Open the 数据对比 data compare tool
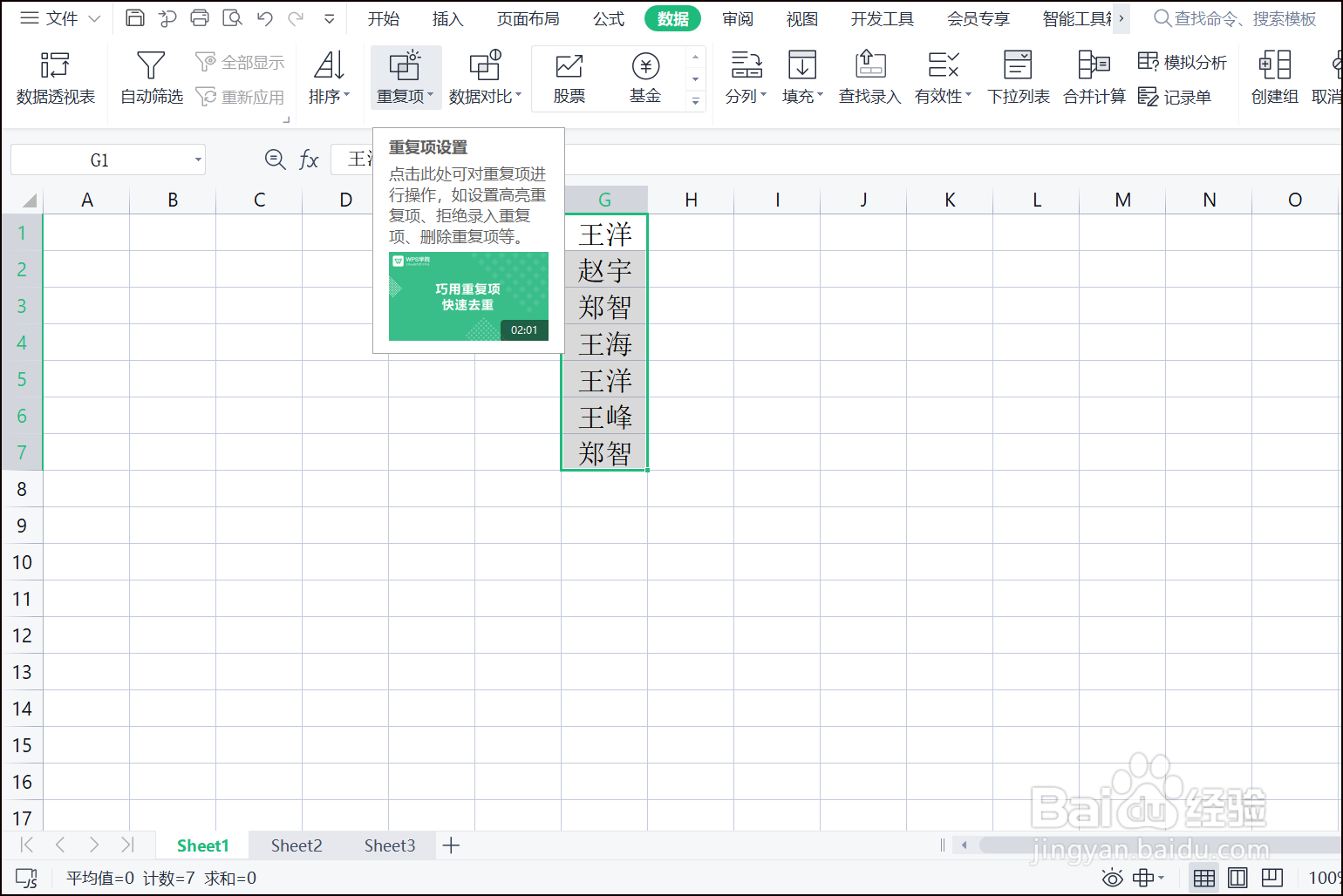1343x896 pixels. tap(485, 78)
